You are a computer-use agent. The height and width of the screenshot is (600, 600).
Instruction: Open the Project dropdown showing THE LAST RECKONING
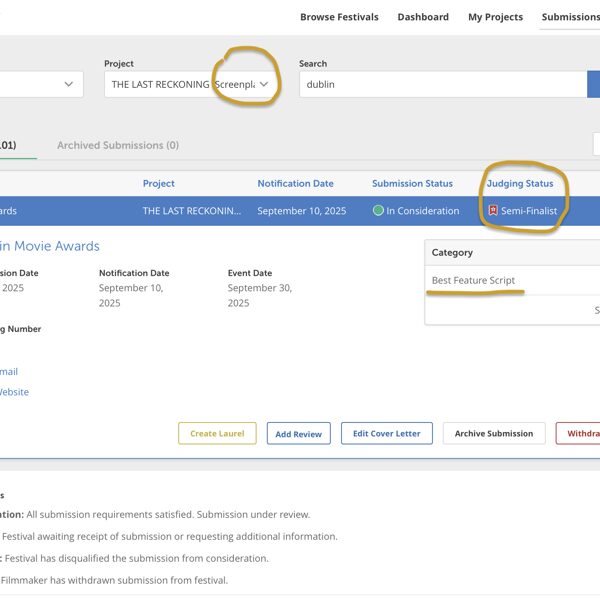(192, 85)
